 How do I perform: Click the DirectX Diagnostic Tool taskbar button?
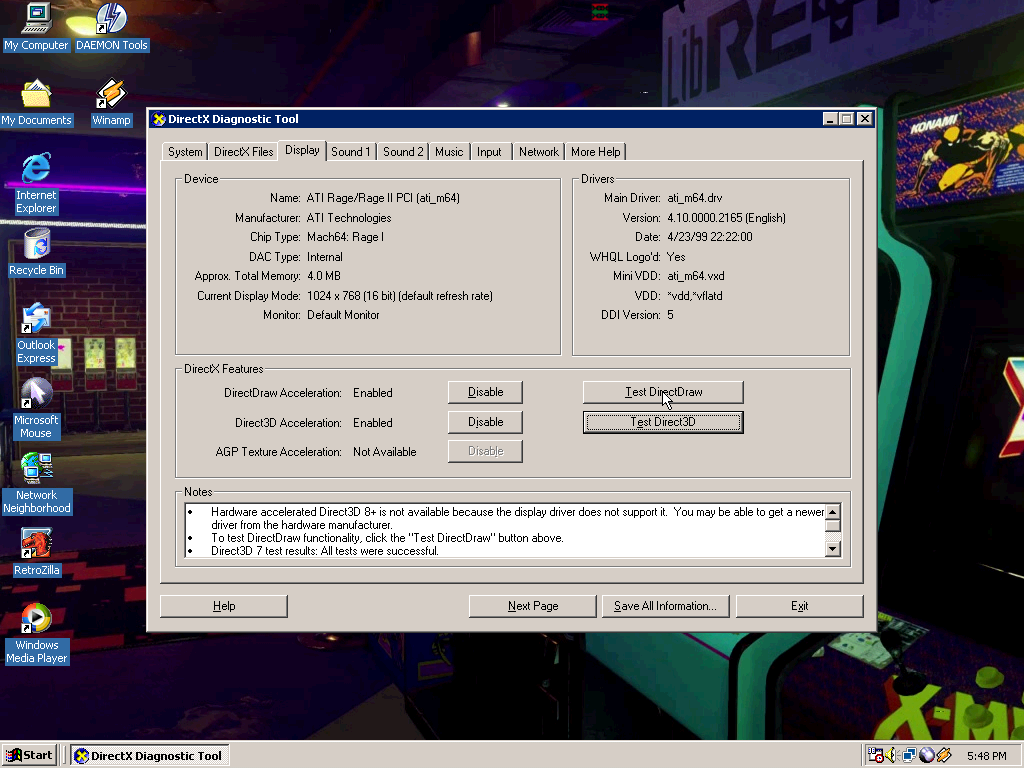pyautogui.click(x=150, y=756)
